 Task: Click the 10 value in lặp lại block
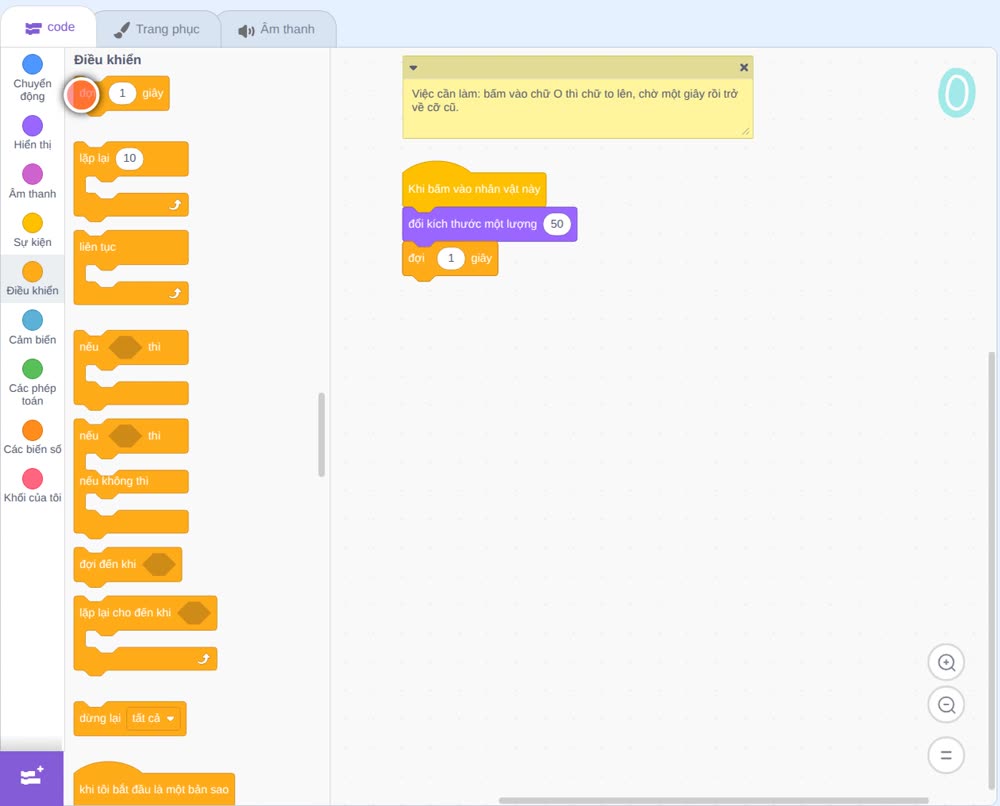pyautogui.click(x=129, y=158)
